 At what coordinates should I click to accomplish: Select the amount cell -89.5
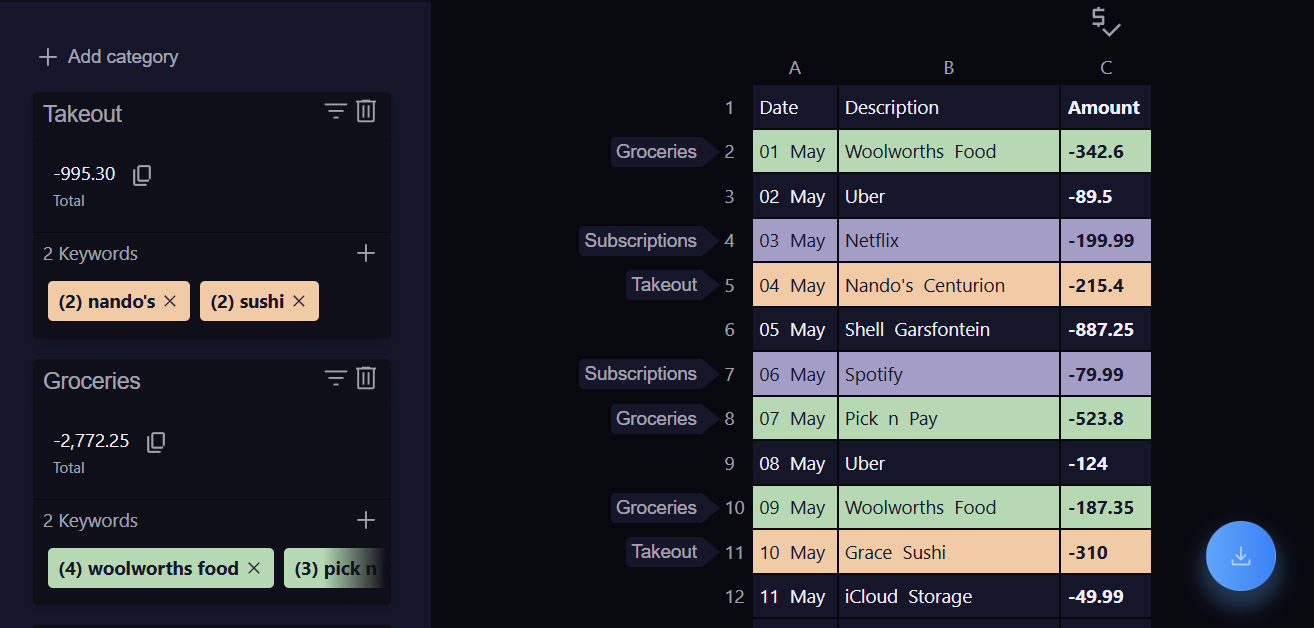click(1106, 196)
